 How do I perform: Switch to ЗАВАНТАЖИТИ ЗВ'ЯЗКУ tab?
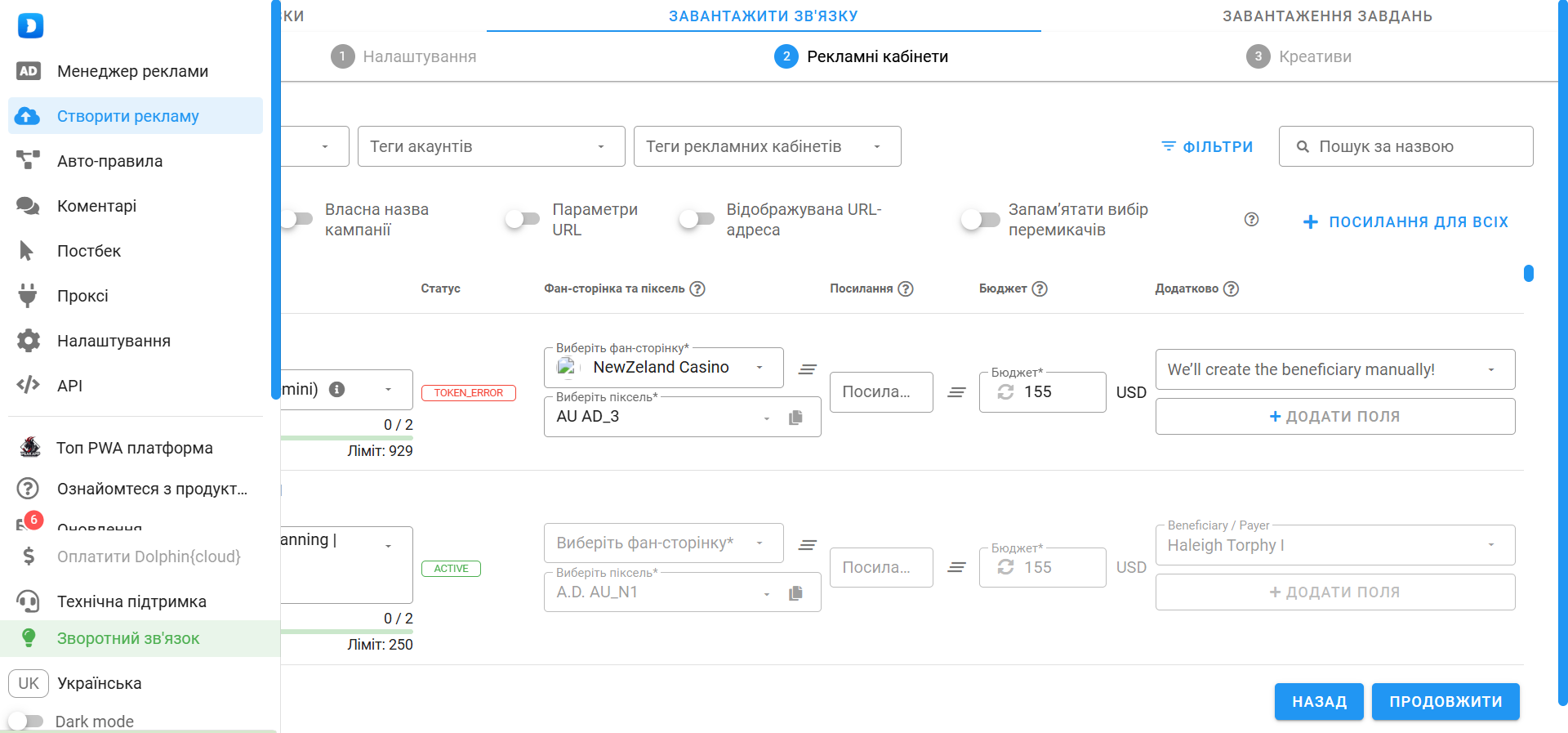point(764,16)
